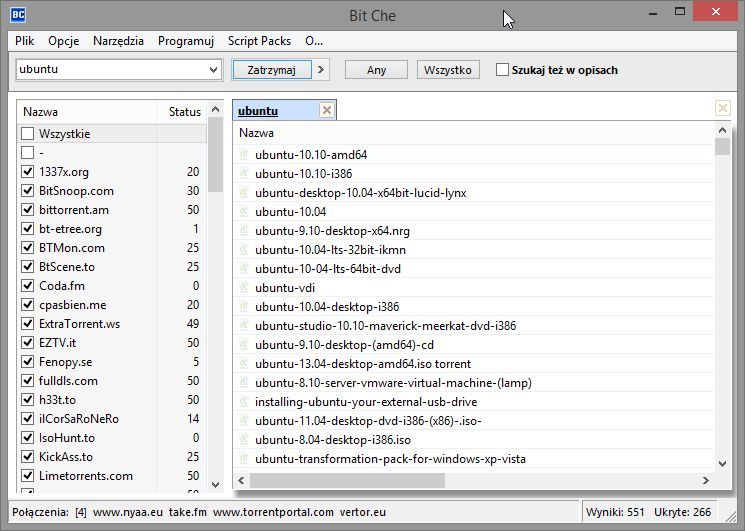Click the horizontal scrollbar thumb in results
The width and height of the screenshot is (745, 531).
[x=347, y=480]
